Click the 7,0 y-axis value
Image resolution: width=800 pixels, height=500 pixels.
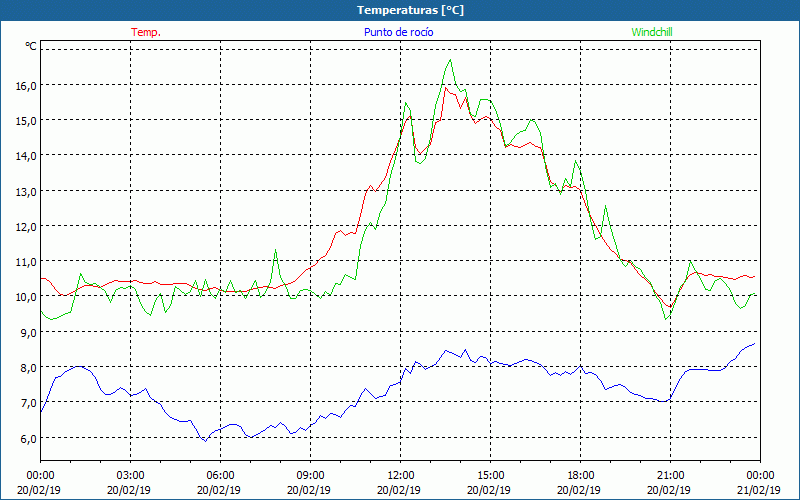(28, 403)
